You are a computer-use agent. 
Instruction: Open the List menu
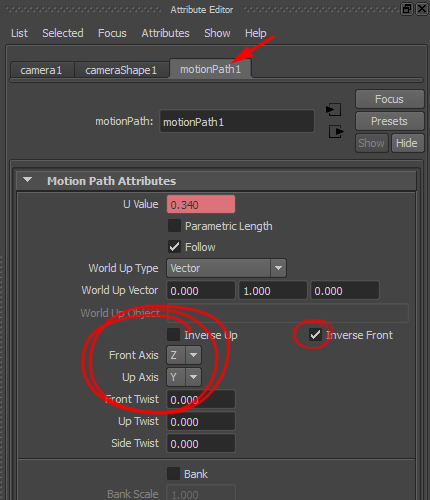pos(19,33)
